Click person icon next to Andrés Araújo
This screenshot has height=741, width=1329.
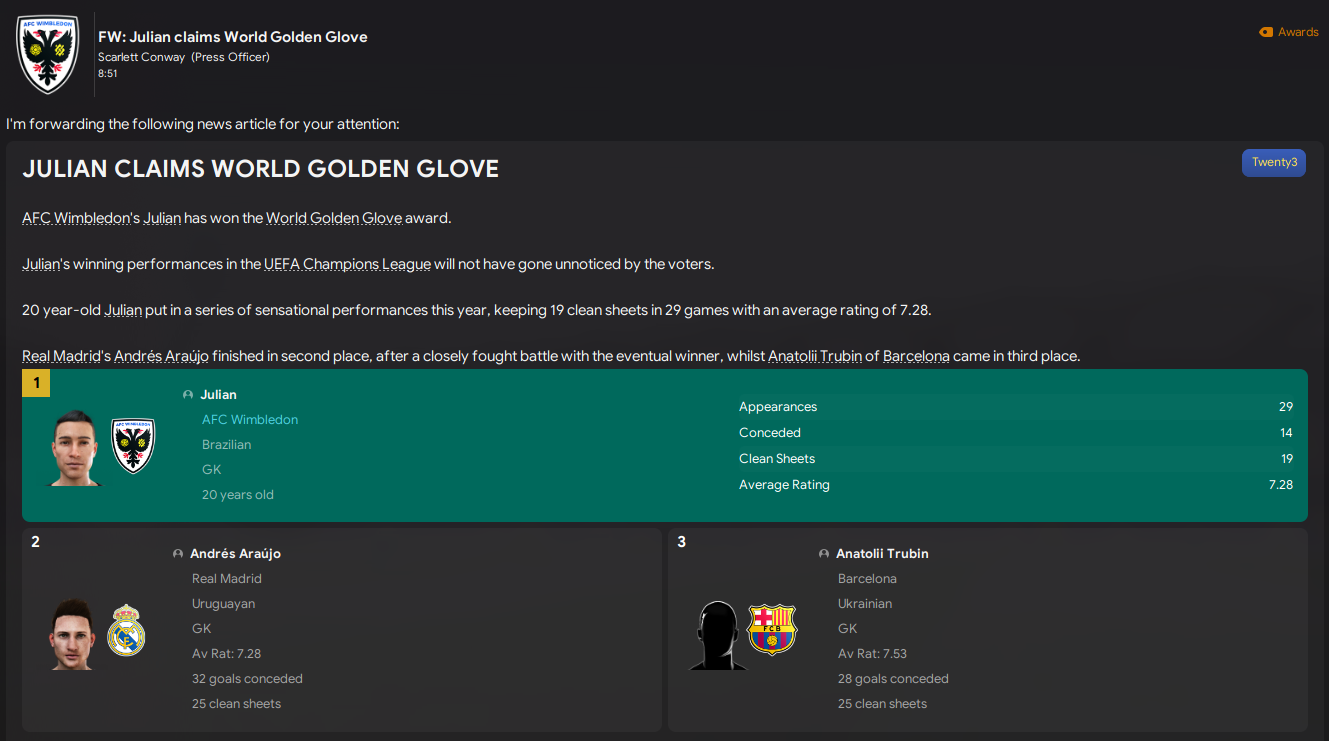(x=178, y=554)
